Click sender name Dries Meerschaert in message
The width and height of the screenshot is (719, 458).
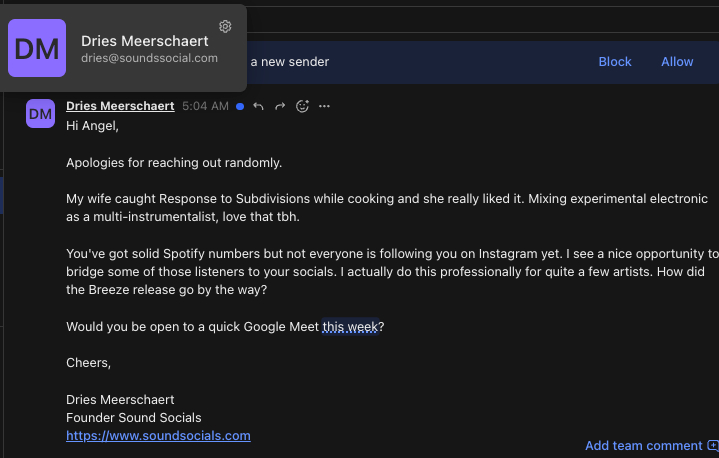coord(120,106)
